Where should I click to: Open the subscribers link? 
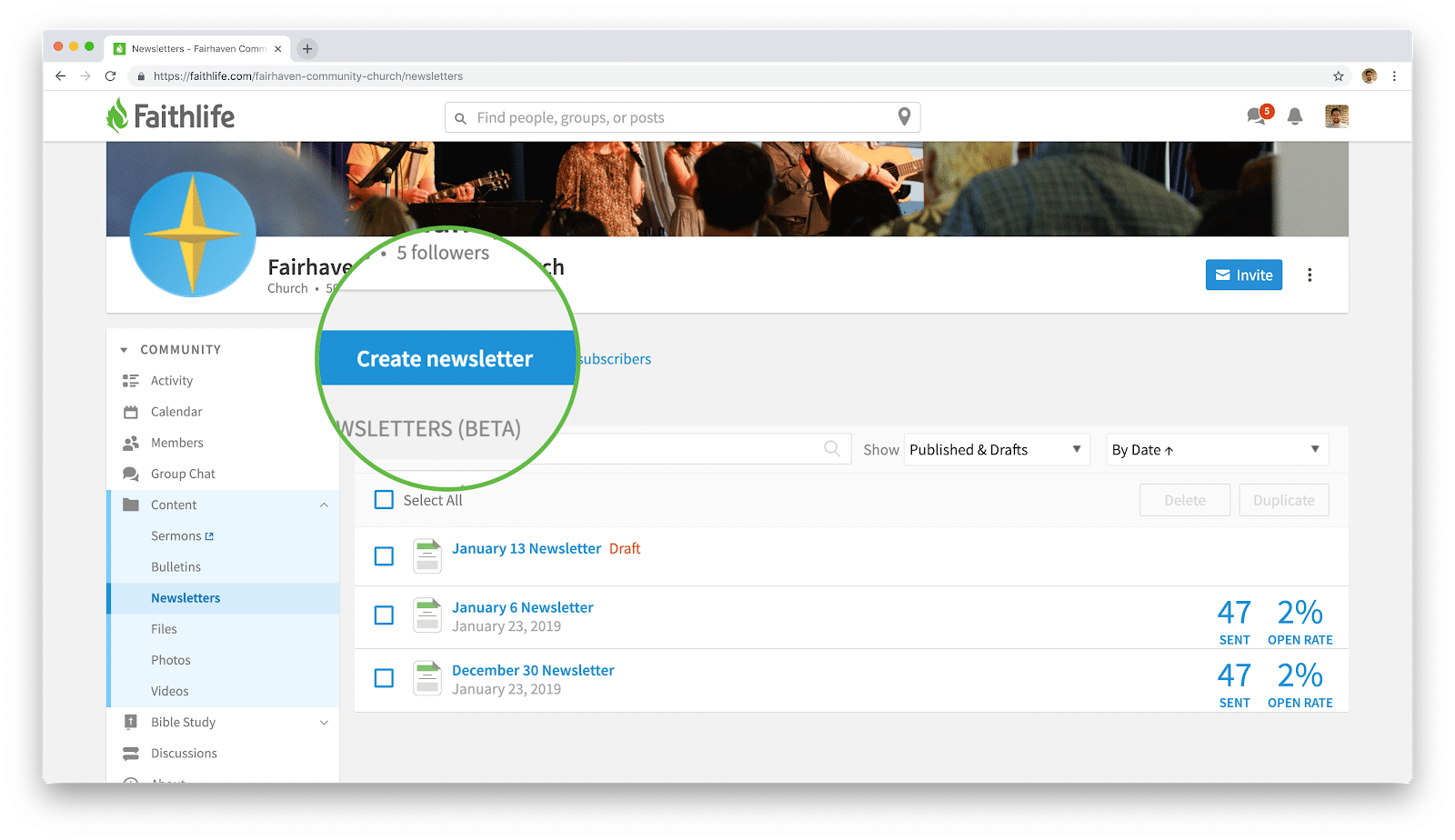(615, 359)
